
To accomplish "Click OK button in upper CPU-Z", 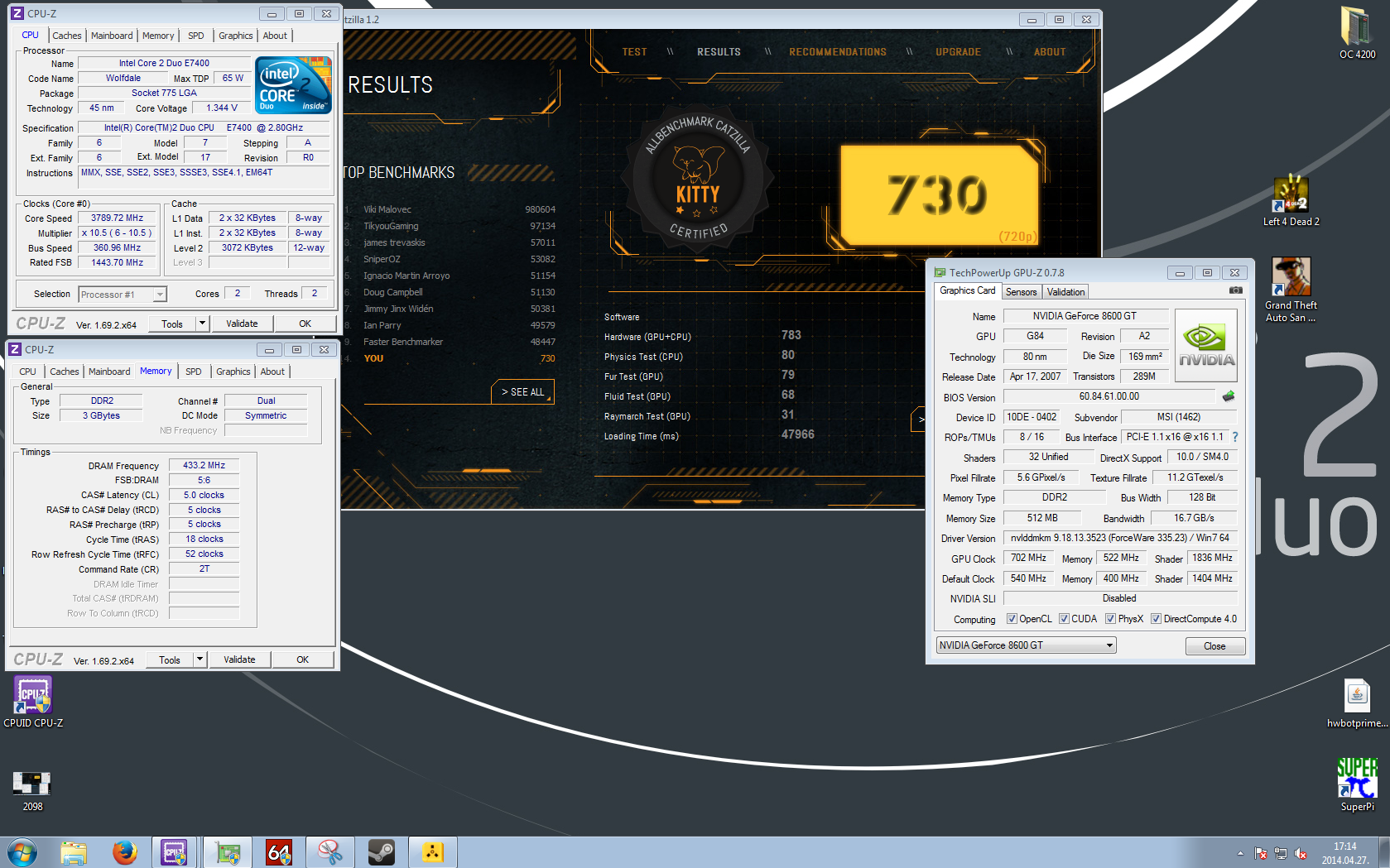I will pyautogui.click(x=305, y=324).
